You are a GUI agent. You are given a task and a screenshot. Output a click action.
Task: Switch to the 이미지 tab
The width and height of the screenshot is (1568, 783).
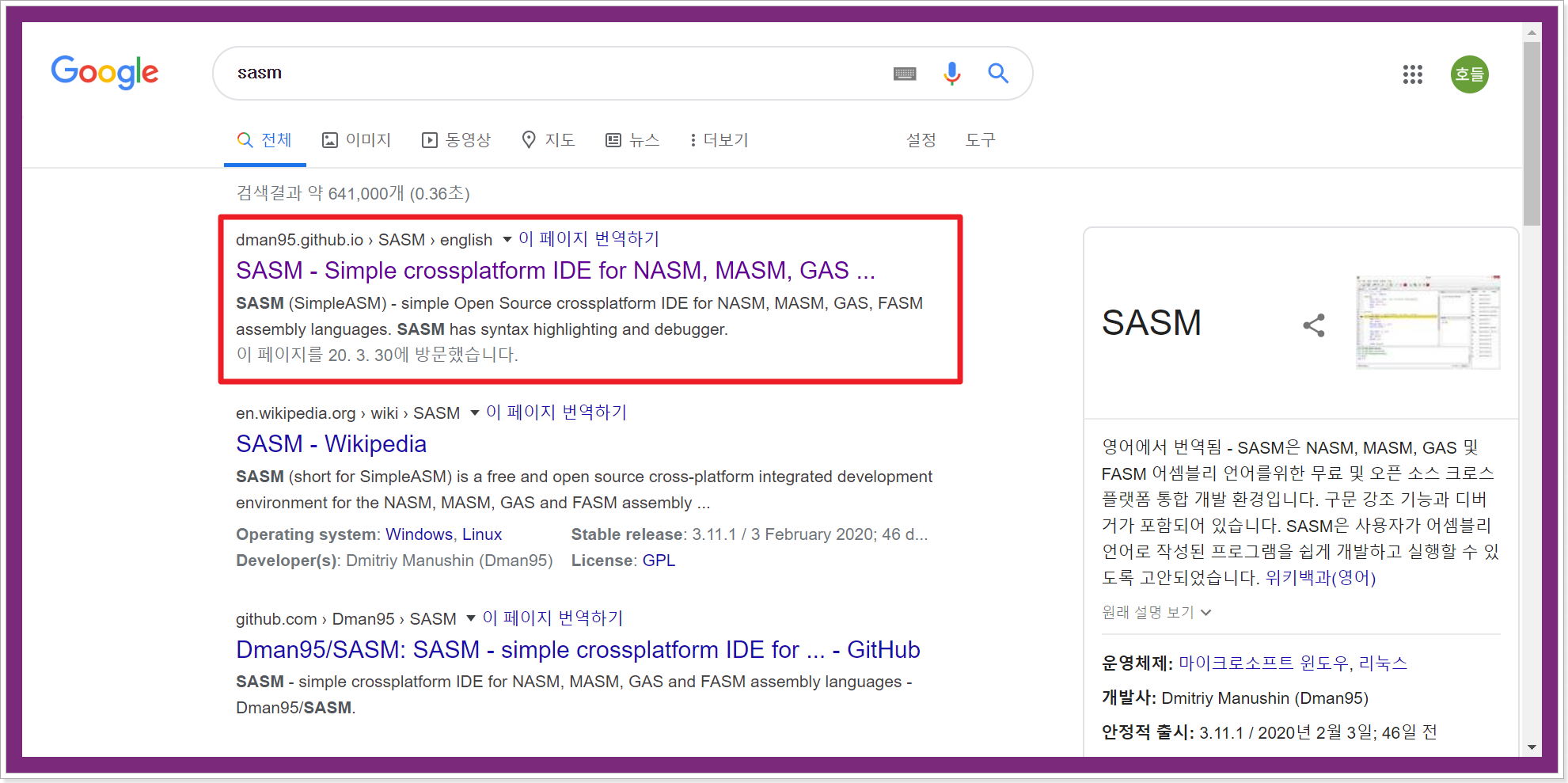pos(357,140)
